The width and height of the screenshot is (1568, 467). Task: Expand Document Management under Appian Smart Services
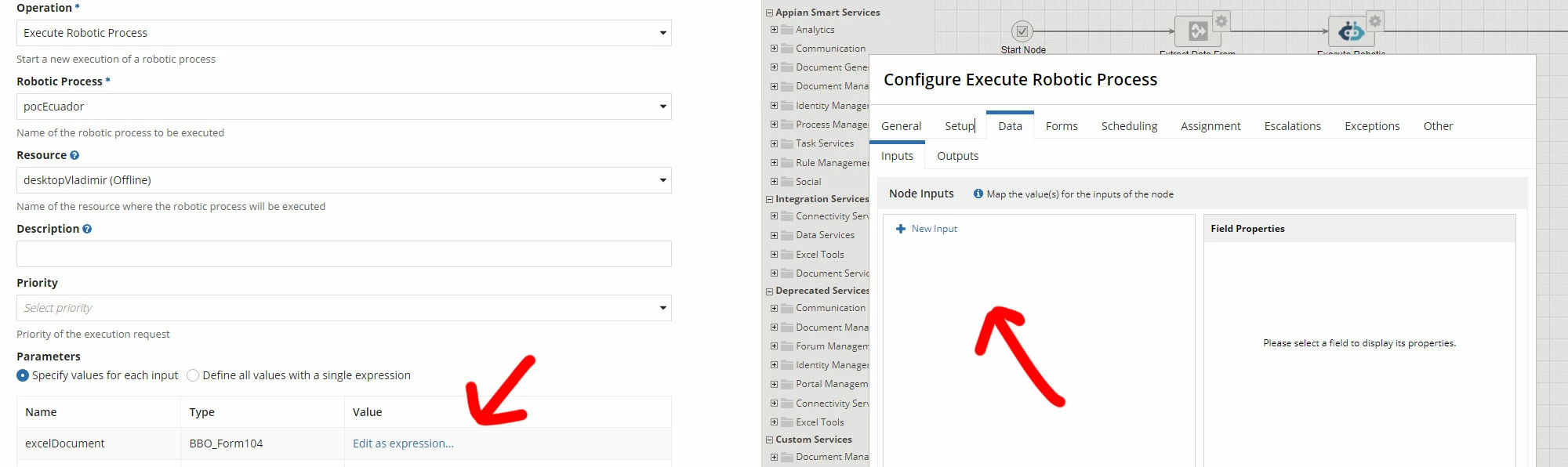click(774, 86)
